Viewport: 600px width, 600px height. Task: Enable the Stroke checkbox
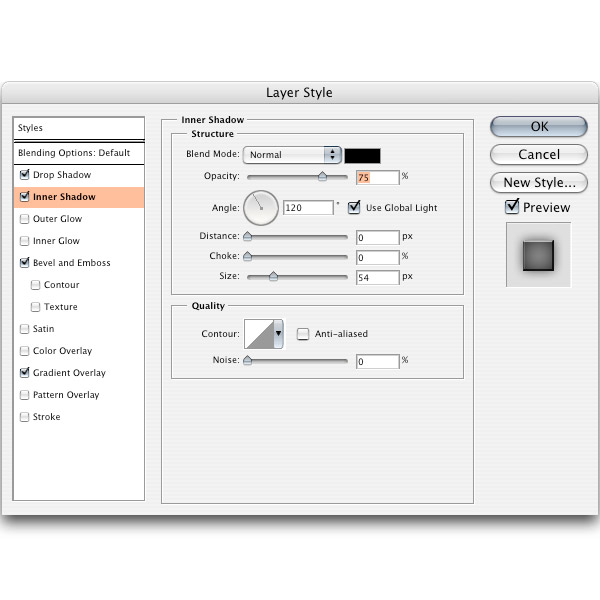(x=24, y=417)
